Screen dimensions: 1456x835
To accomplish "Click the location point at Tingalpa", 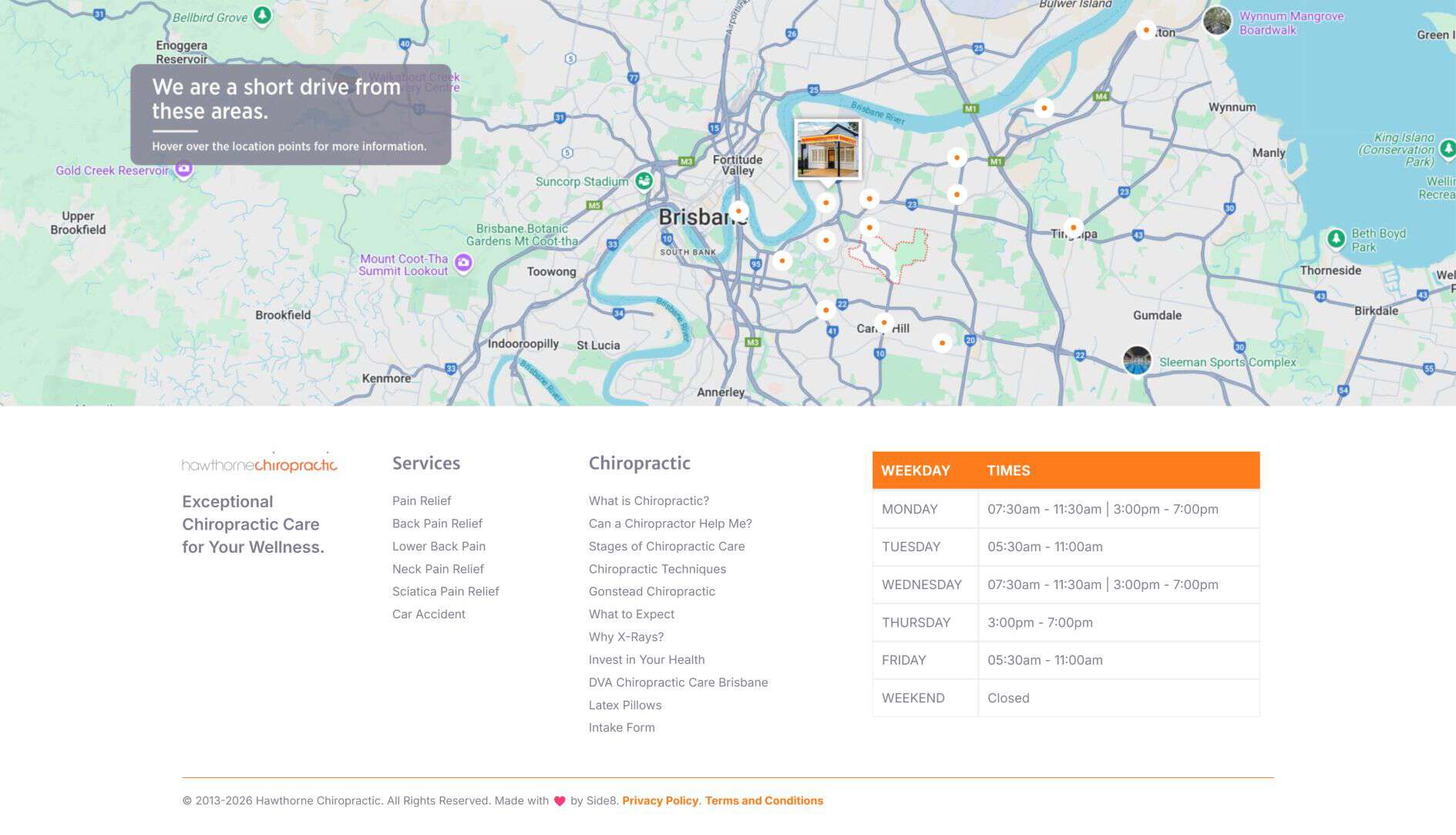I will click(x=1073, y=227).
